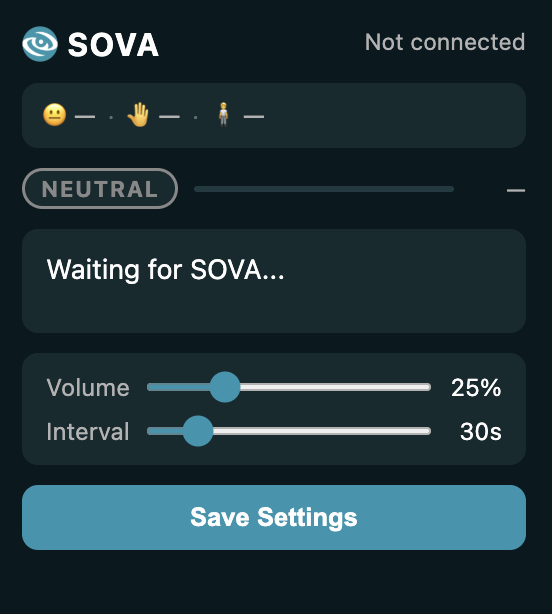This screenshot has height=614, width=552.
Task: Click the raised hand emoji indicator
Action: click(x=138, y=115)
